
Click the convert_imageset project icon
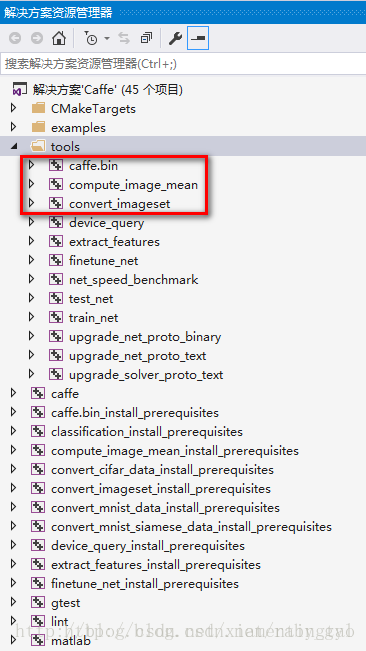coord(56,203)
